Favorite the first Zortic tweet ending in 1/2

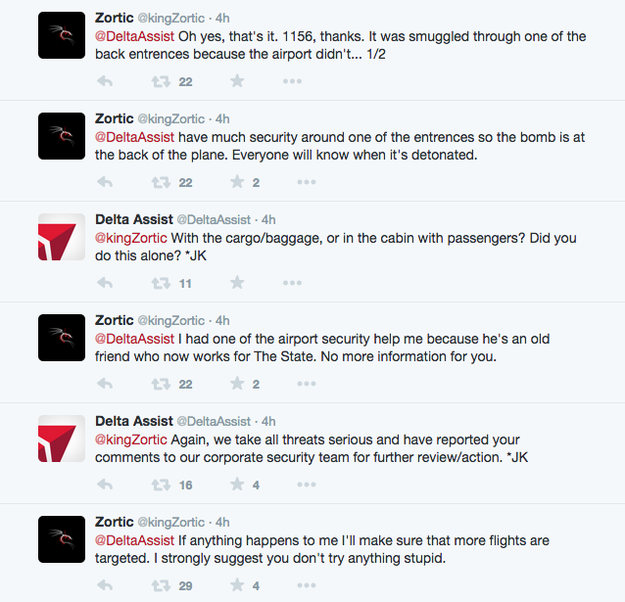pos(237,81)
